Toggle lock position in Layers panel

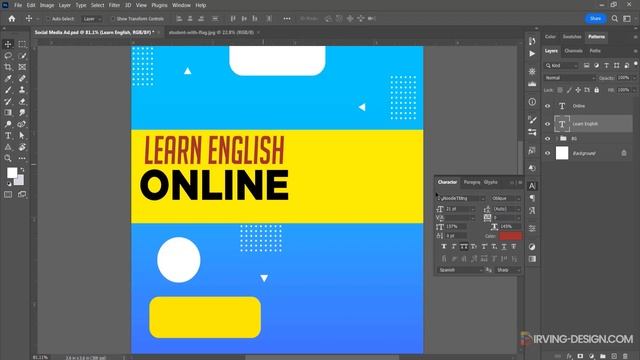point(578,90)
